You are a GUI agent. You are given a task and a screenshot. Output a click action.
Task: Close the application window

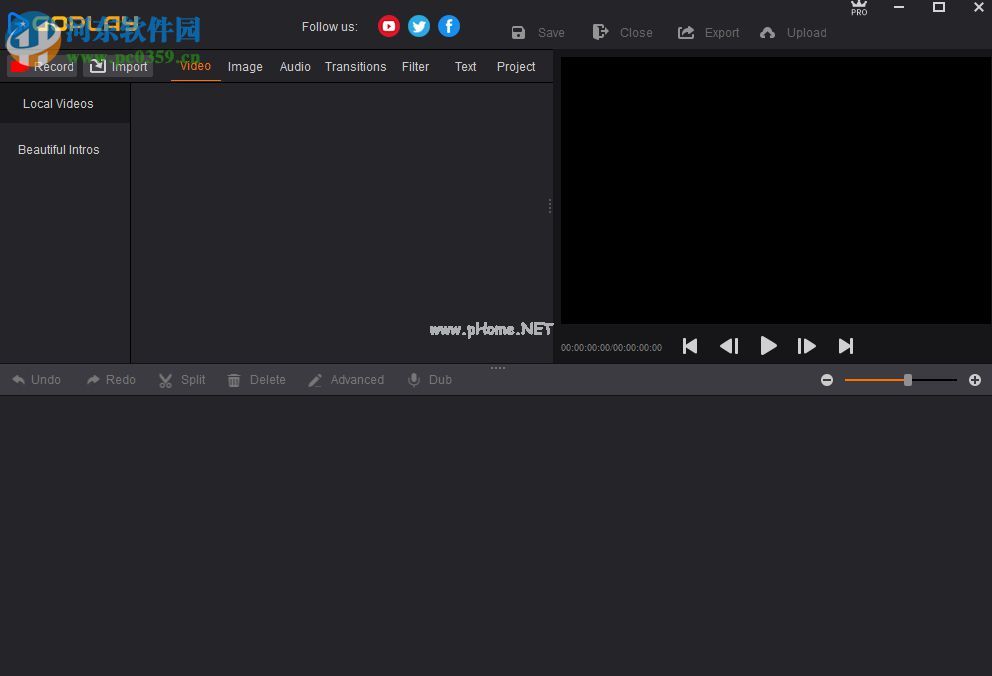pyautogui.click(x=979, y=8)
